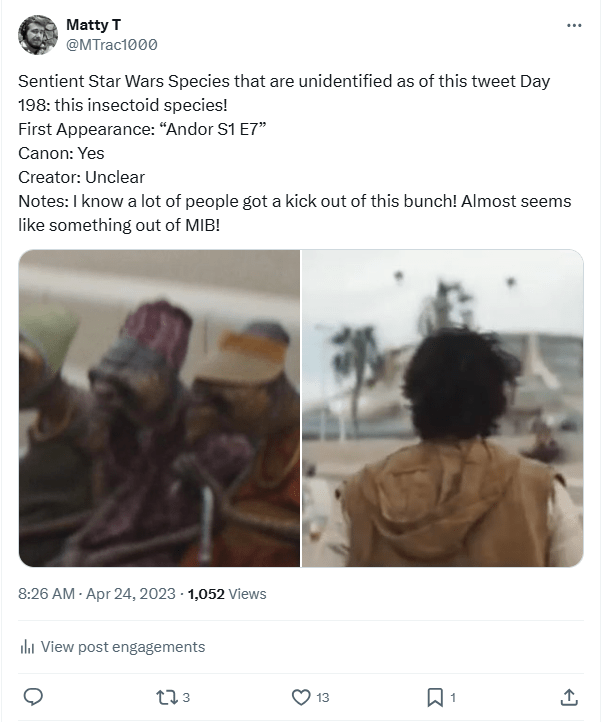Click the like count number 13

(323, 698)
